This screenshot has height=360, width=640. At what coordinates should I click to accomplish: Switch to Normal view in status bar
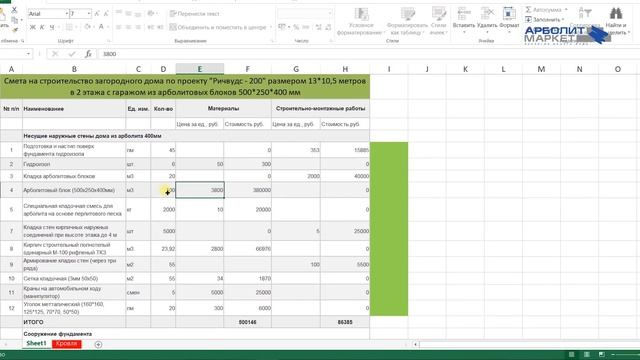(571, 354)
